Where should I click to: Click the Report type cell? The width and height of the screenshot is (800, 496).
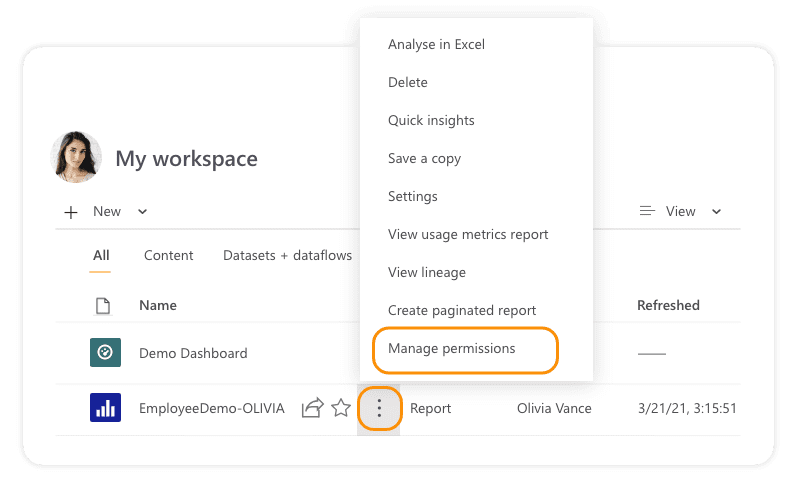pyautogui.click(x=430, y=408)
